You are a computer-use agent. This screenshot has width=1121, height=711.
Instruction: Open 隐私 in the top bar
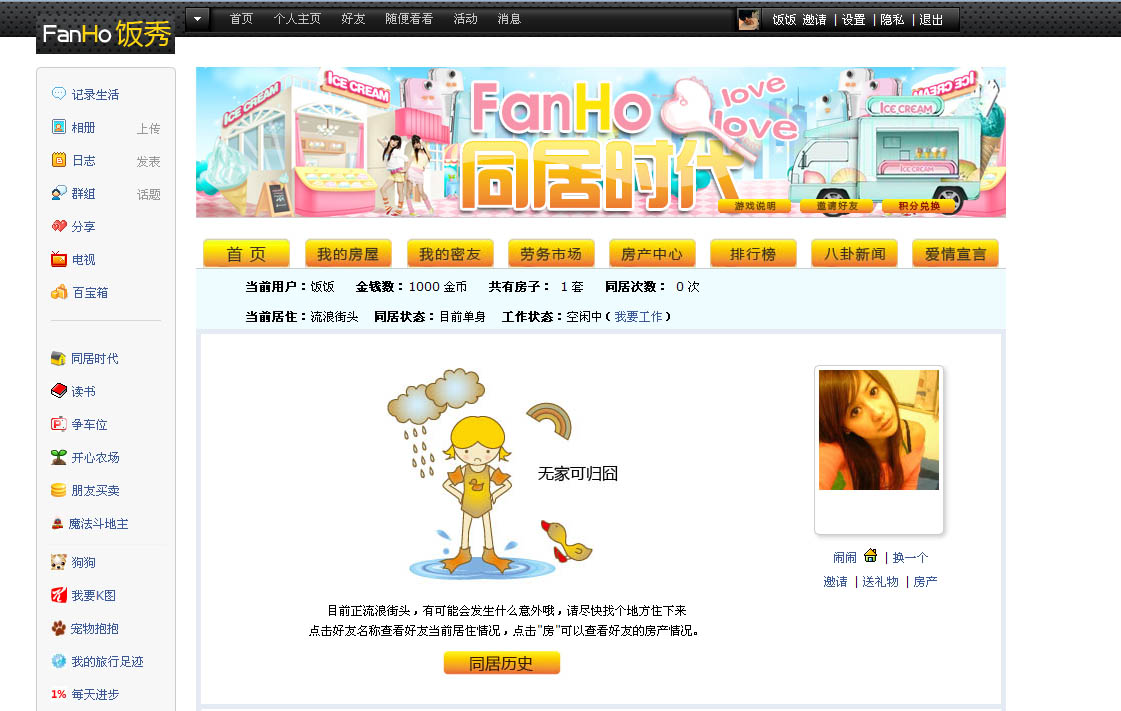pos(892,20)
